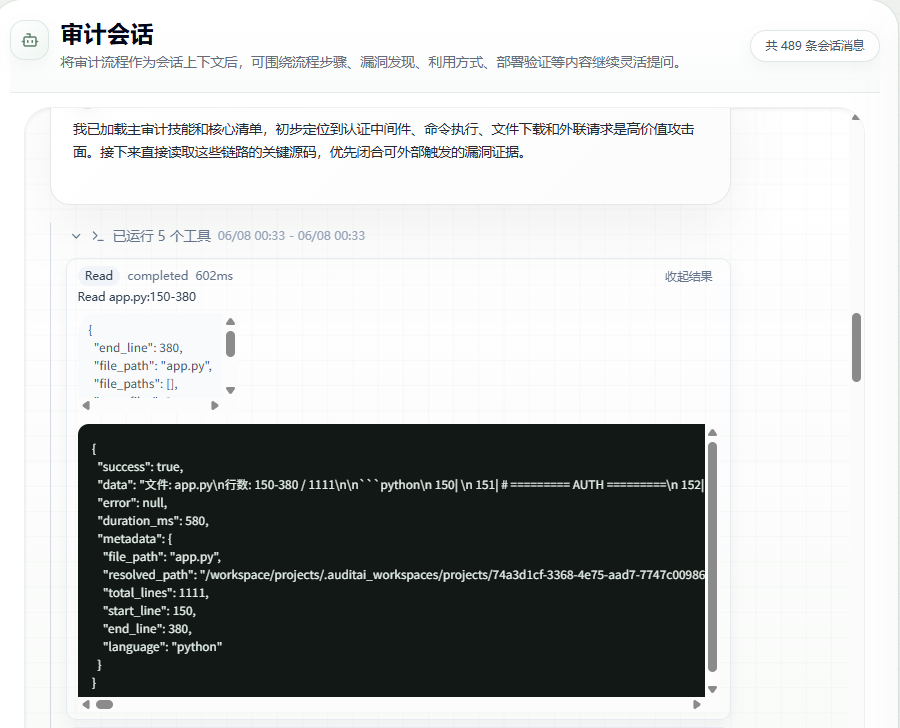Click "file_paths": [] in the input box
This screenshot has height=728, width=900.
(x=136, y=384)
